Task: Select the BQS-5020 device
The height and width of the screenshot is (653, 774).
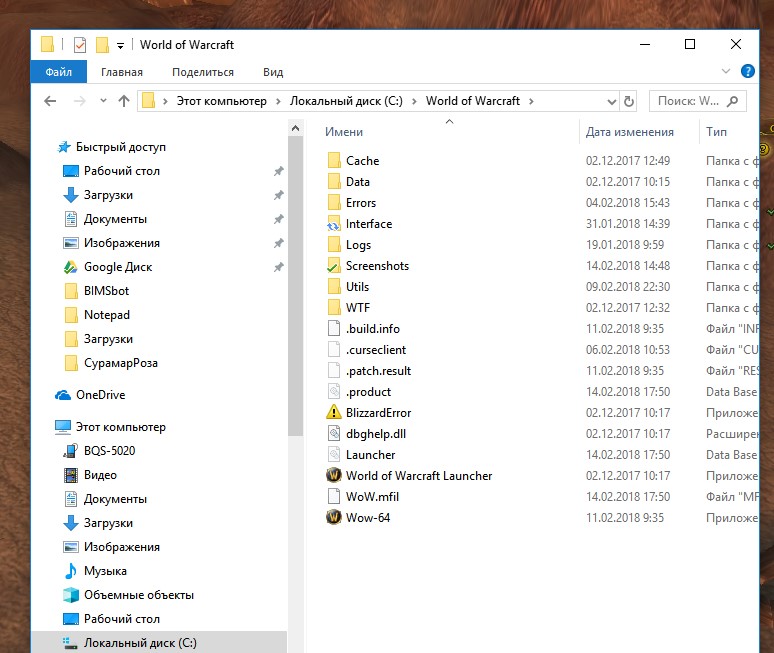Action: (x=109, y=451)
